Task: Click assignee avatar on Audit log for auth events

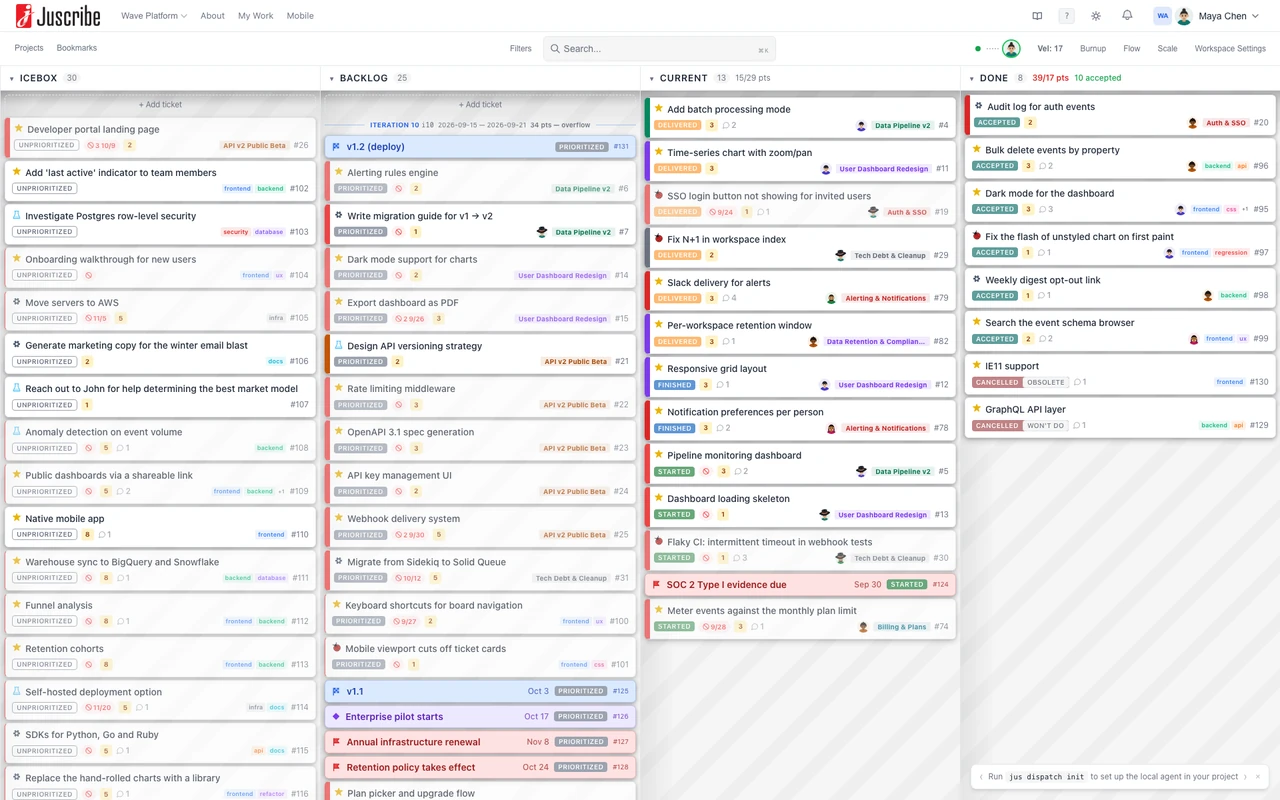Action: [x=1192, y=123]
